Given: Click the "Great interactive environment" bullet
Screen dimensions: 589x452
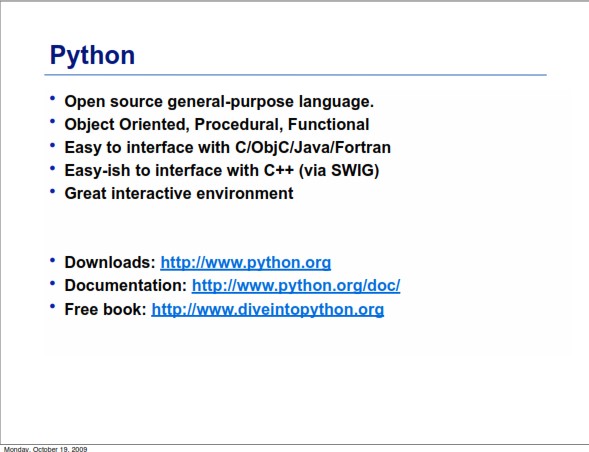Looking at the screenshot, I should coord(179,193).
